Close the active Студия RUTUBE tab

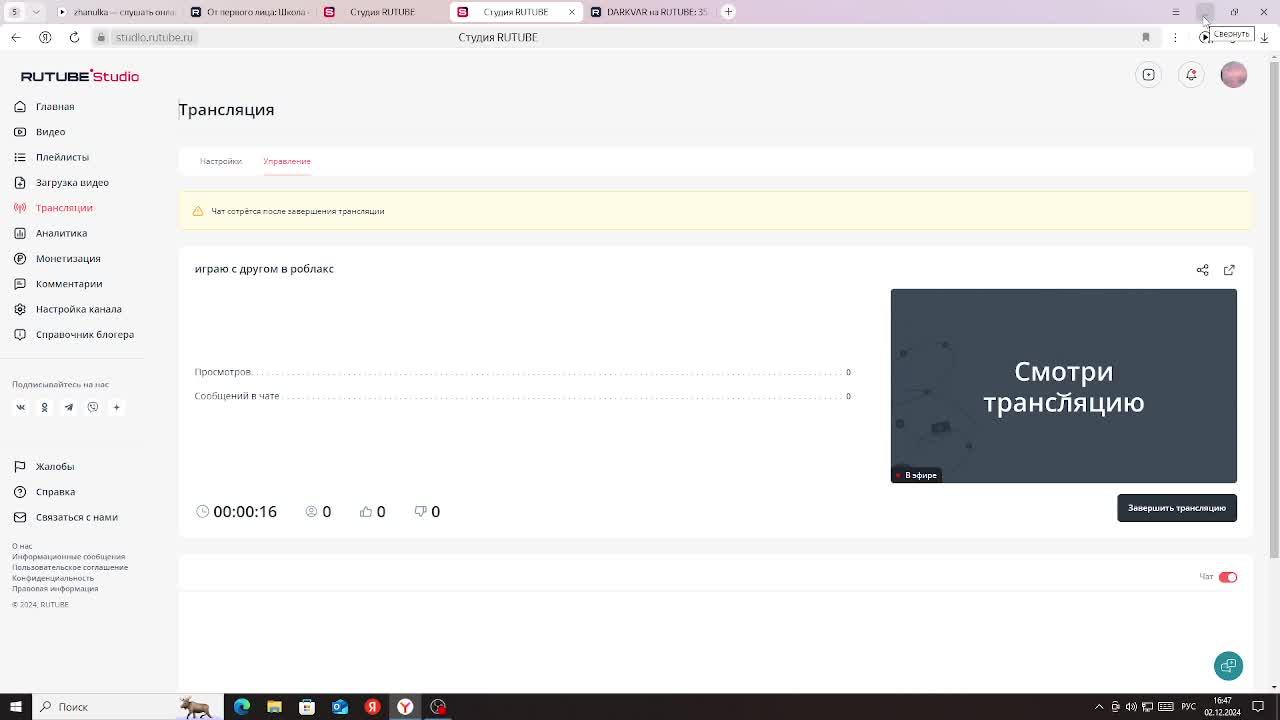(571, 12)
